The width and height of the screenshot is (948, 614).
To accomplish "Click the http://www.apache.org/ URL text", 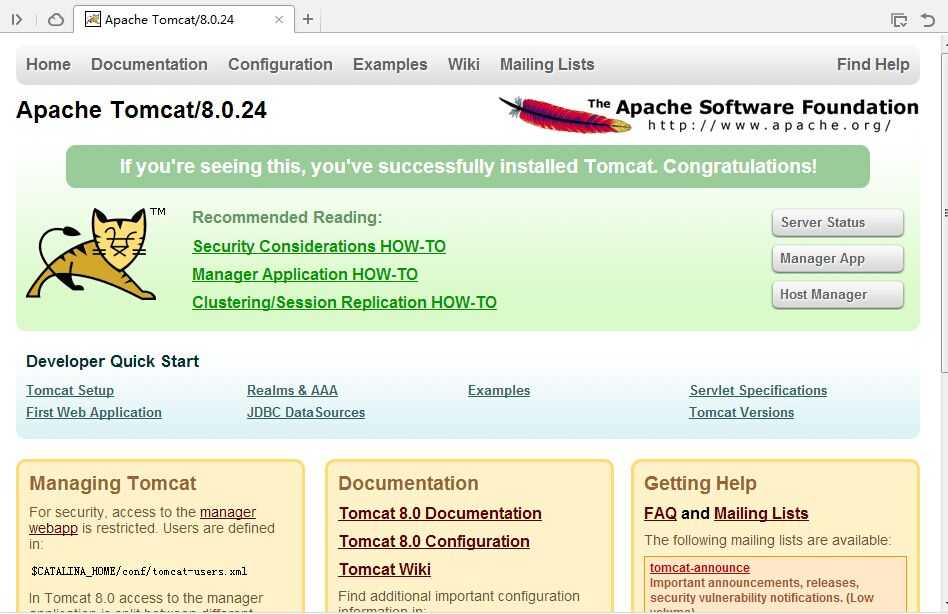I will (x=770, y=125).
